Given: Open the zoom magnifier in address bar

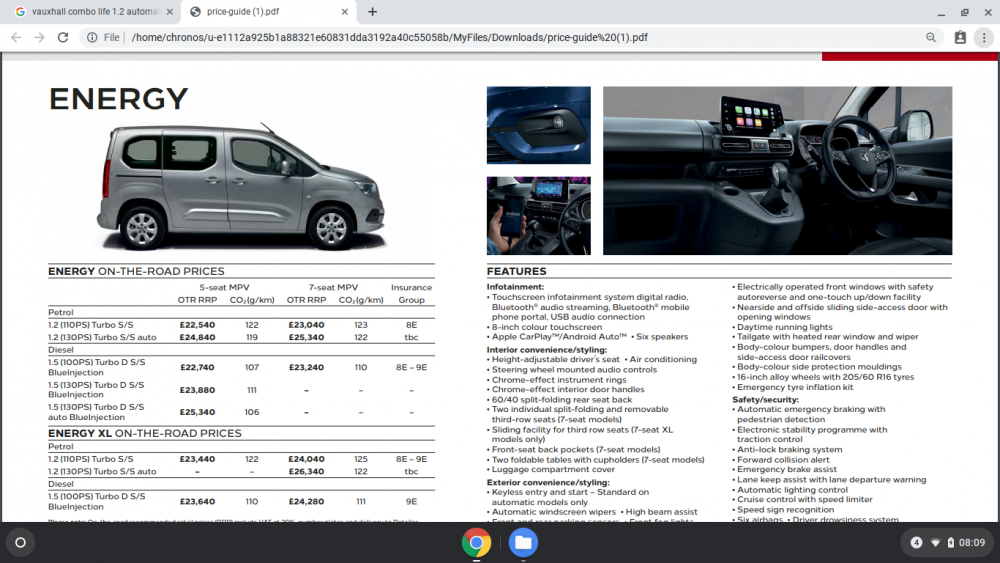Looking at the screenshot, I should [931, 38].
